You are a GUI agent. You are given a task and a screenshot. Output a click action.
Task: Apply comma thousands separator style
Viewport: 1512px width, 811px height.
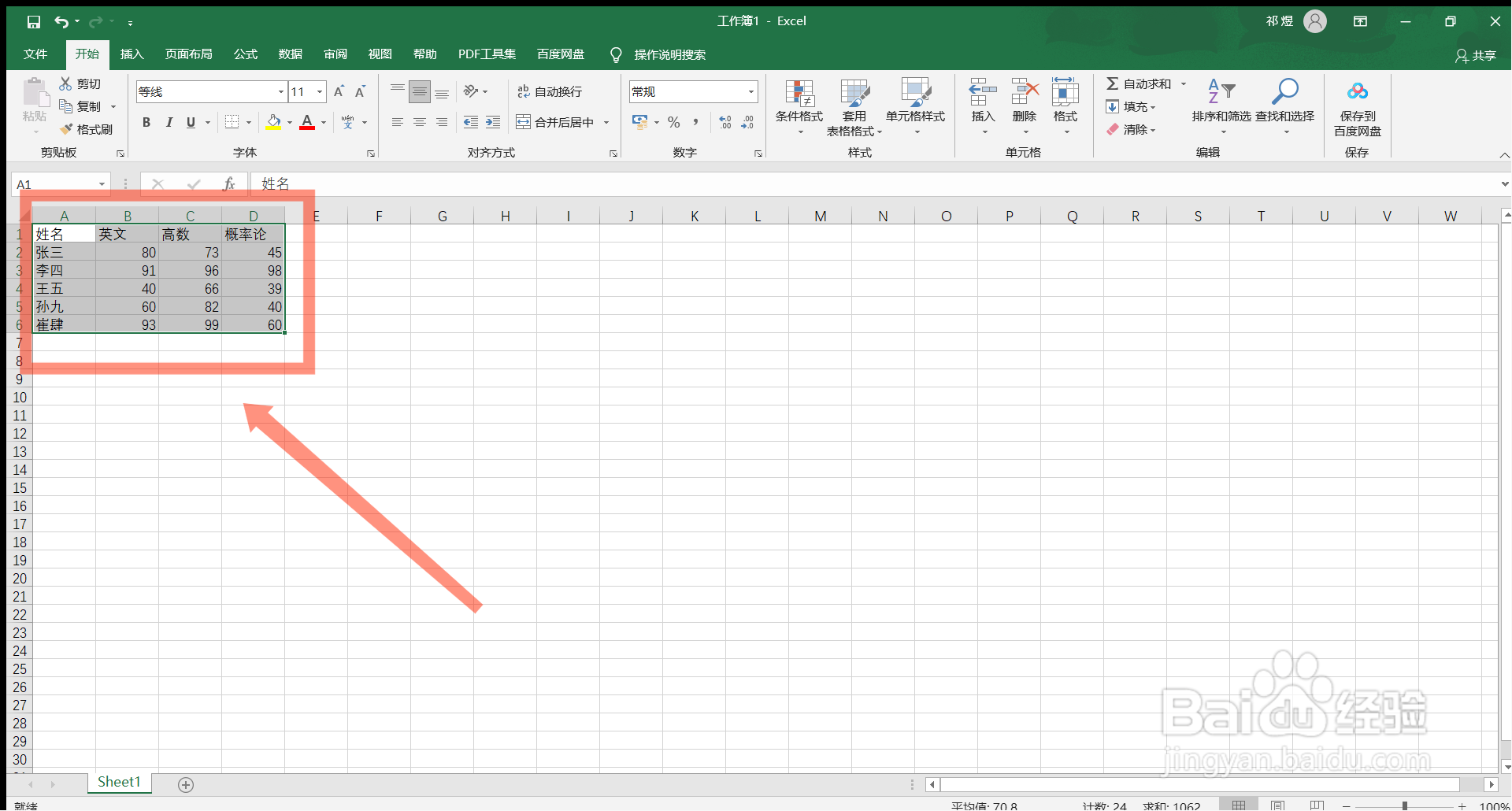[x=696, y=122]
